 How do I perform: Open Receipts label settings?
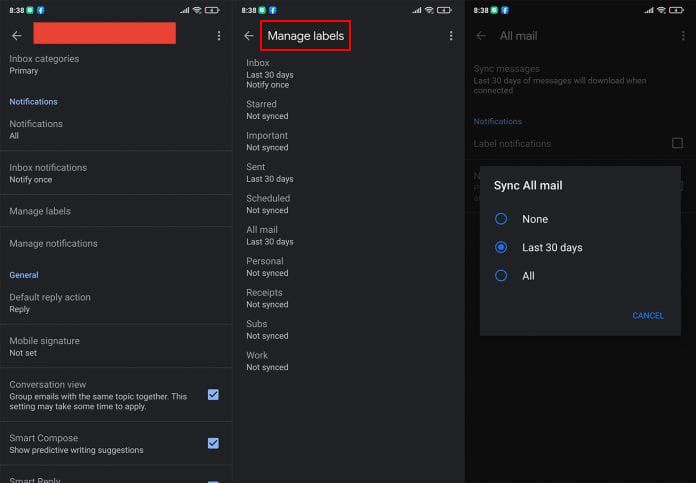[x=348, y=298]
